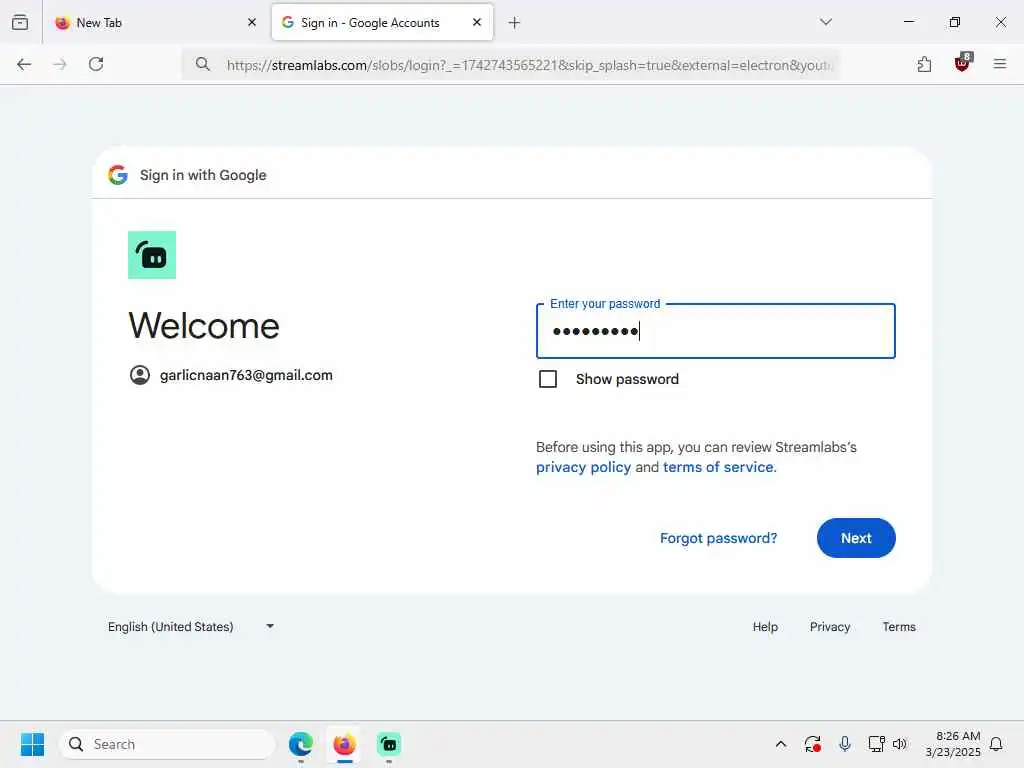Open the Terms footer link

point(899,627)
